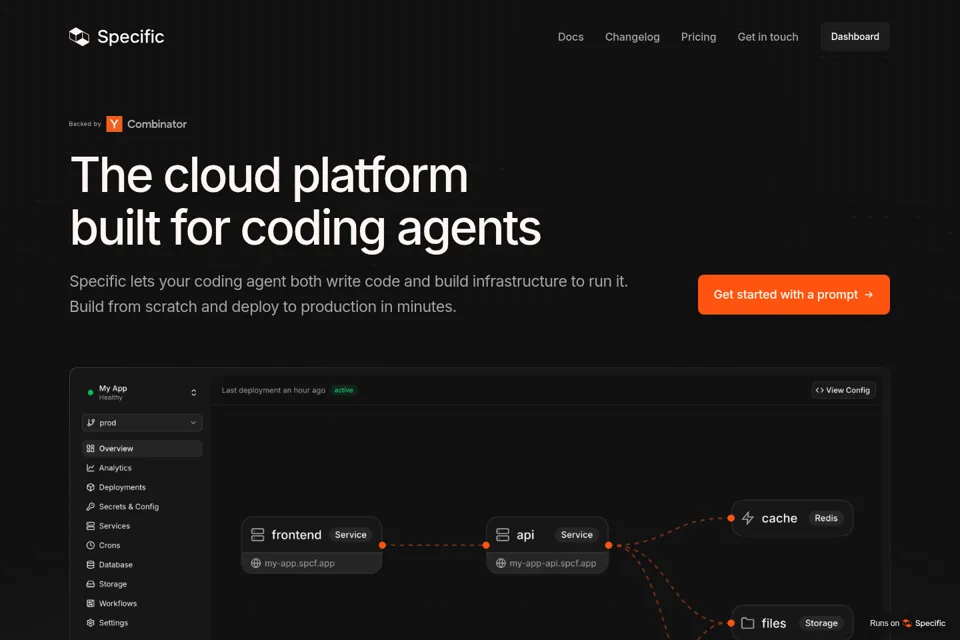The height and width of the screenshot is (640, 960).
Task: Click the api node title
Action: tap(525, 535)
